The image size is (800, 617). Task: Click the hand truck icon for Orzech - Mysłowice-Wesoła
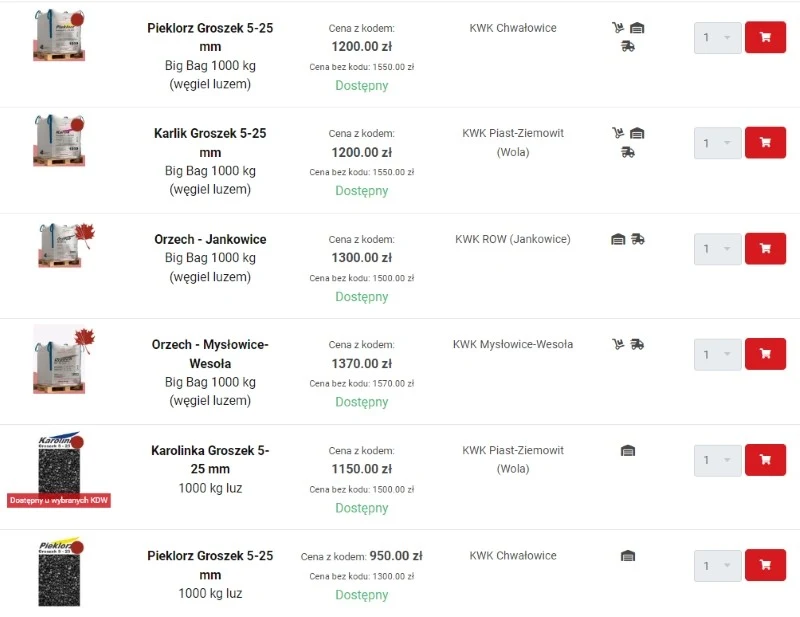pyautogui.click(x=618, y=344)
